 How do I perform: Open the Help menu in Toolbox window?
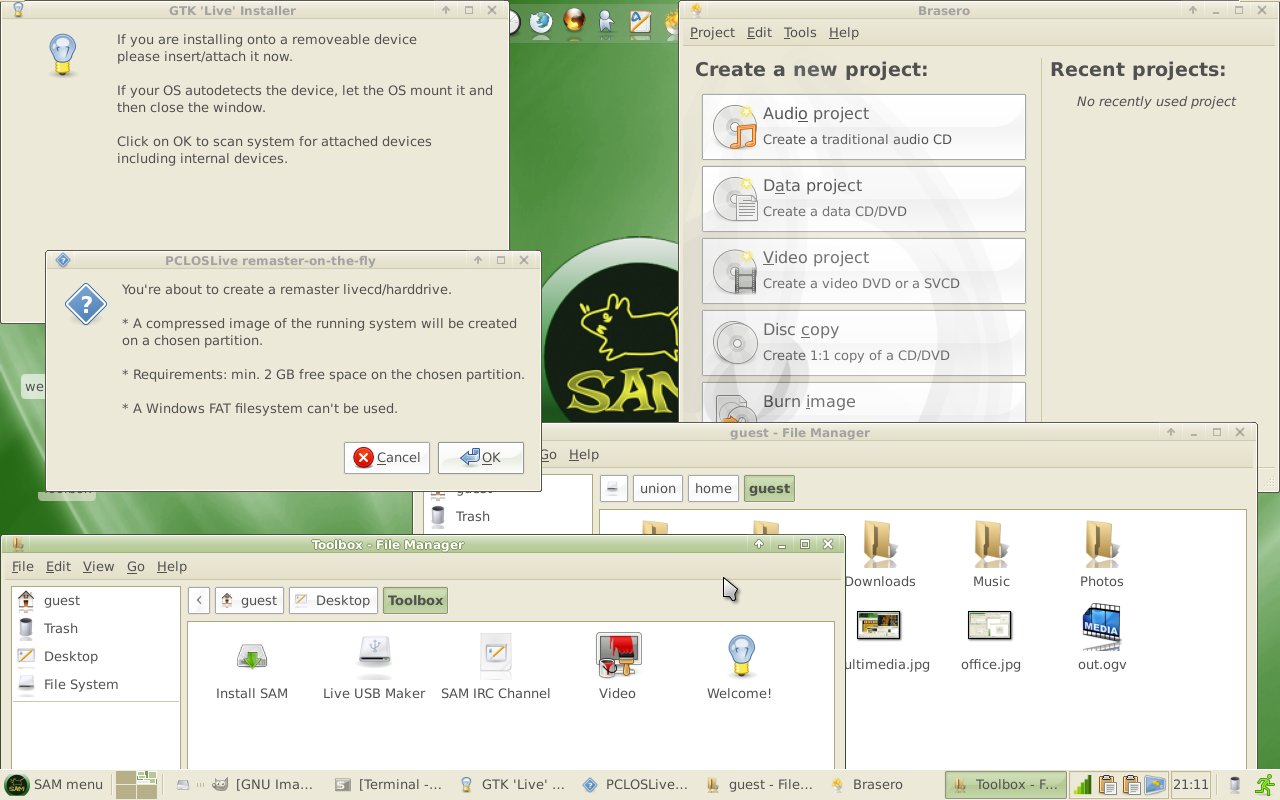point(172,566)
